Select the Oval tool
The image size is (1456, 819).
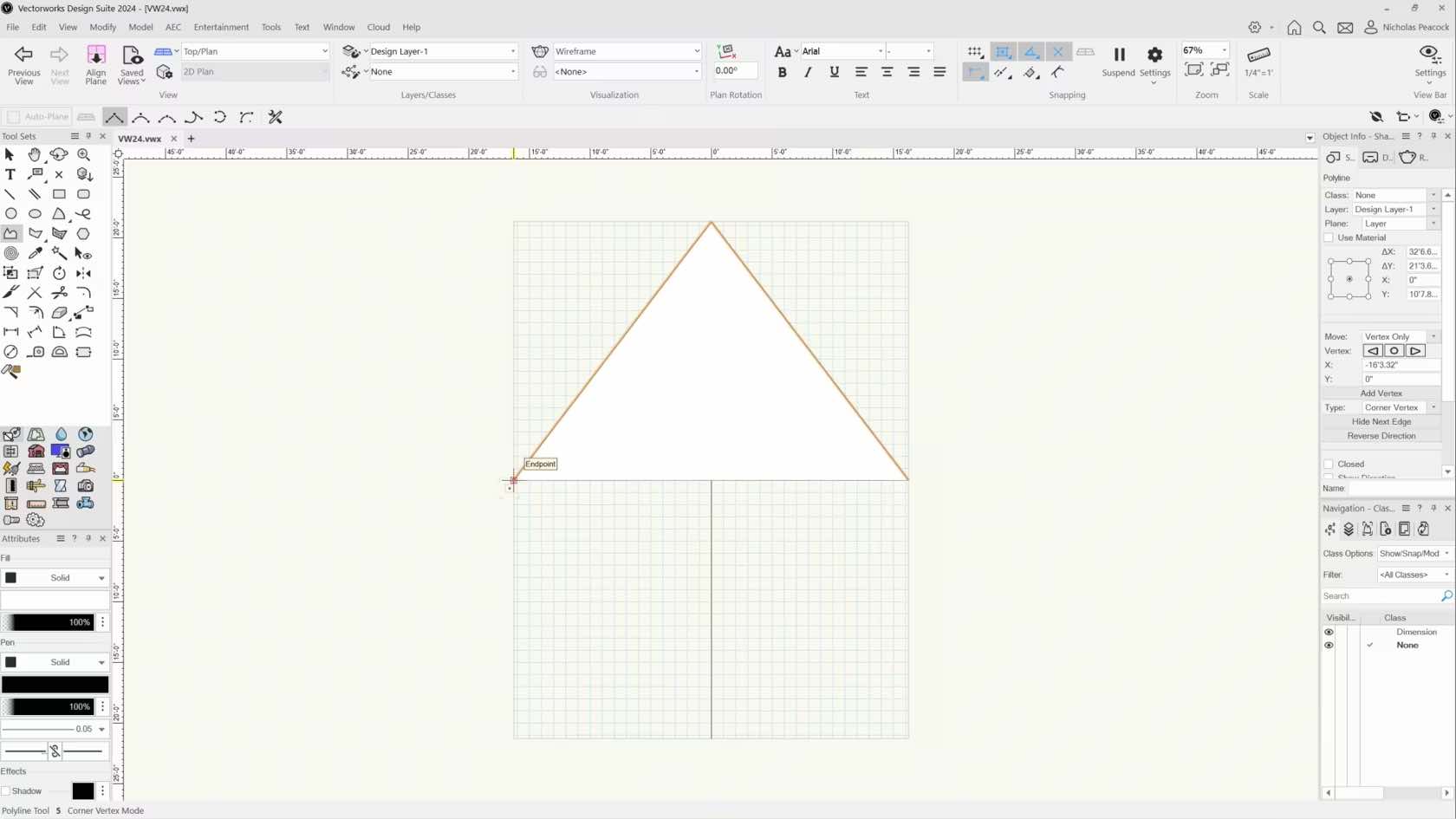[35, 213]
